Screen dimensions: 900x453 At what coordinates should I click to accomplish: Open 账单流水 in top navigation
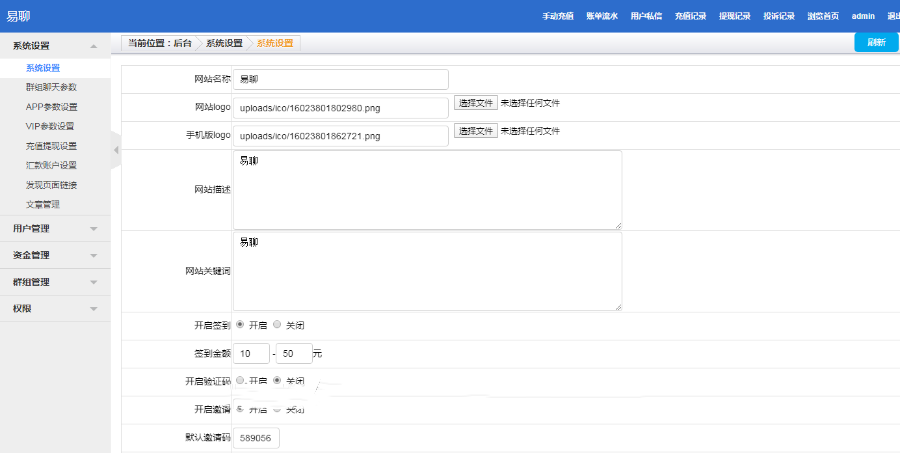pos(602,16)
